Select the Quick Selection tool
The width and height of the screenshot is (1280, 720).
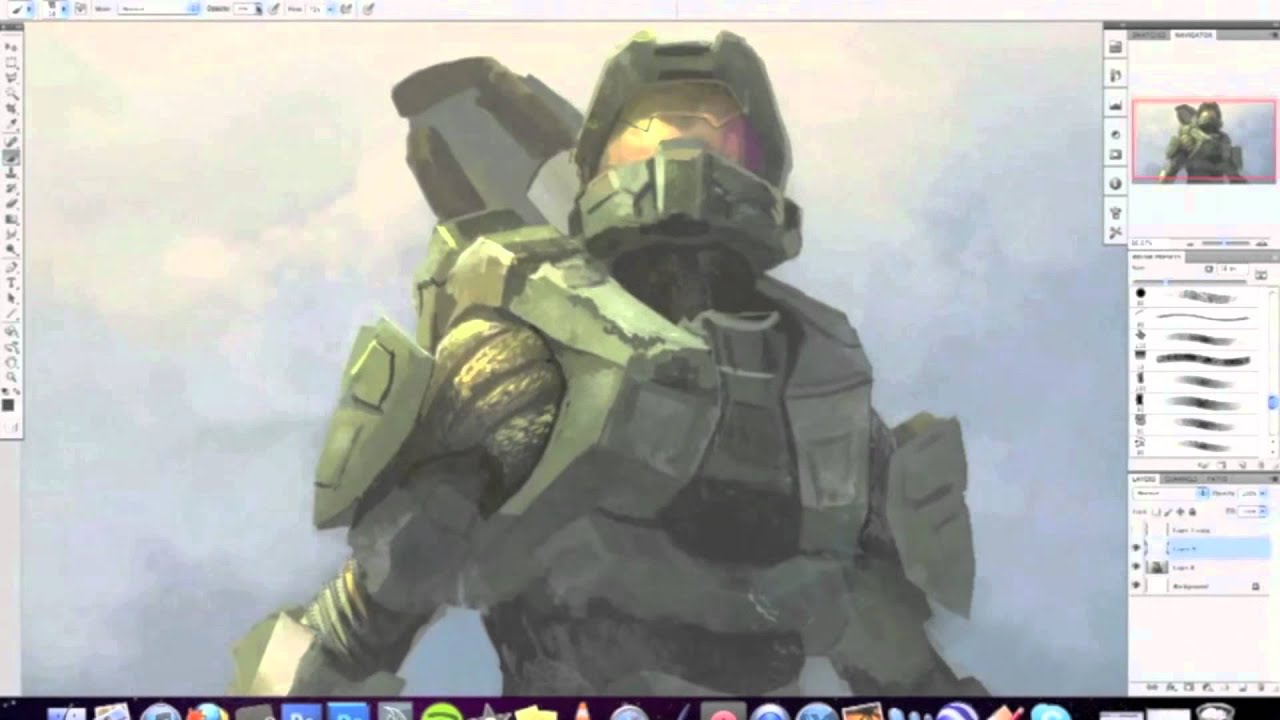point(12,92)
